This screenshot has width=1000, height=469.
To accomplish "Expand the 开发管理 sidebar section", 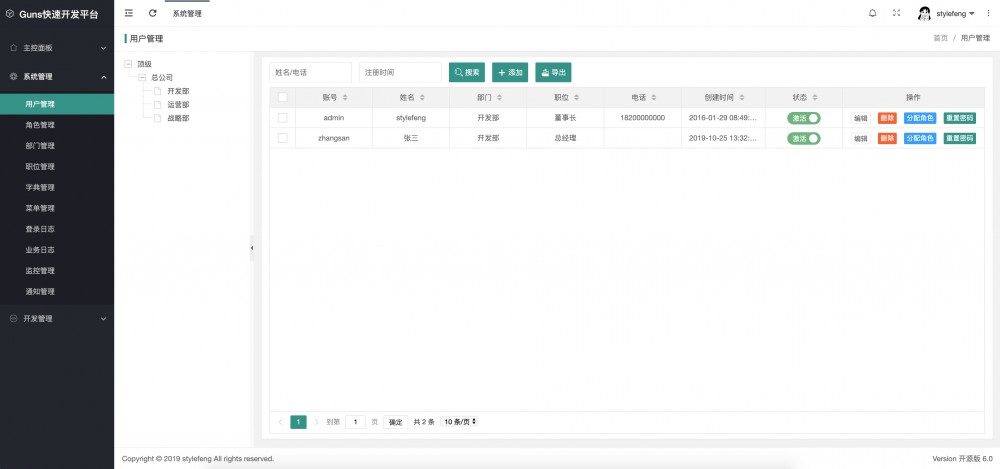I will 103,318.
